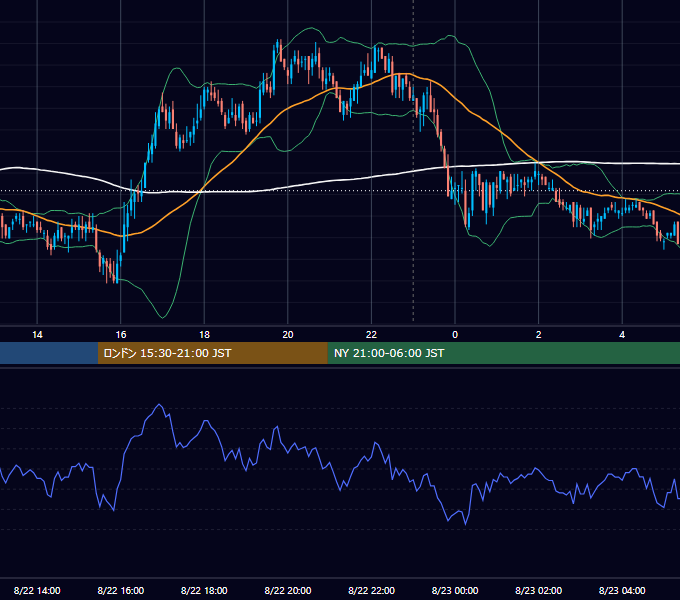
Task: Click the London 15:30-21:00 JST session bar
Action: tap(212, 353)
